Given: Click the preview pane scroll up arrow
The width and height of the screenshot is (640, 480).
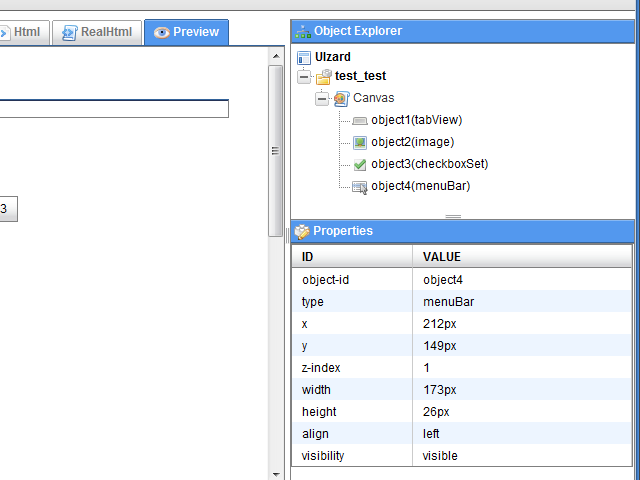Looking at the screenshot, I should 277,58.
